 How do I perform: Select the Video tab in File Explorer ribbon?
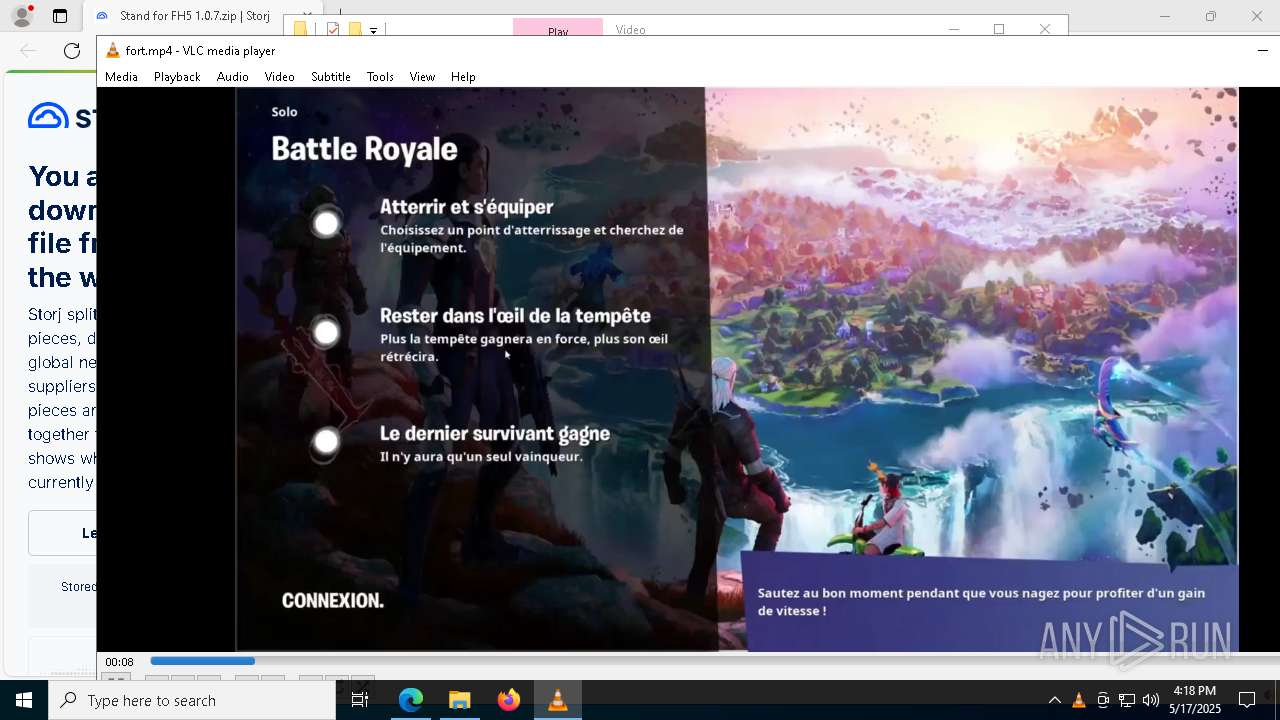tap(630, 29)
